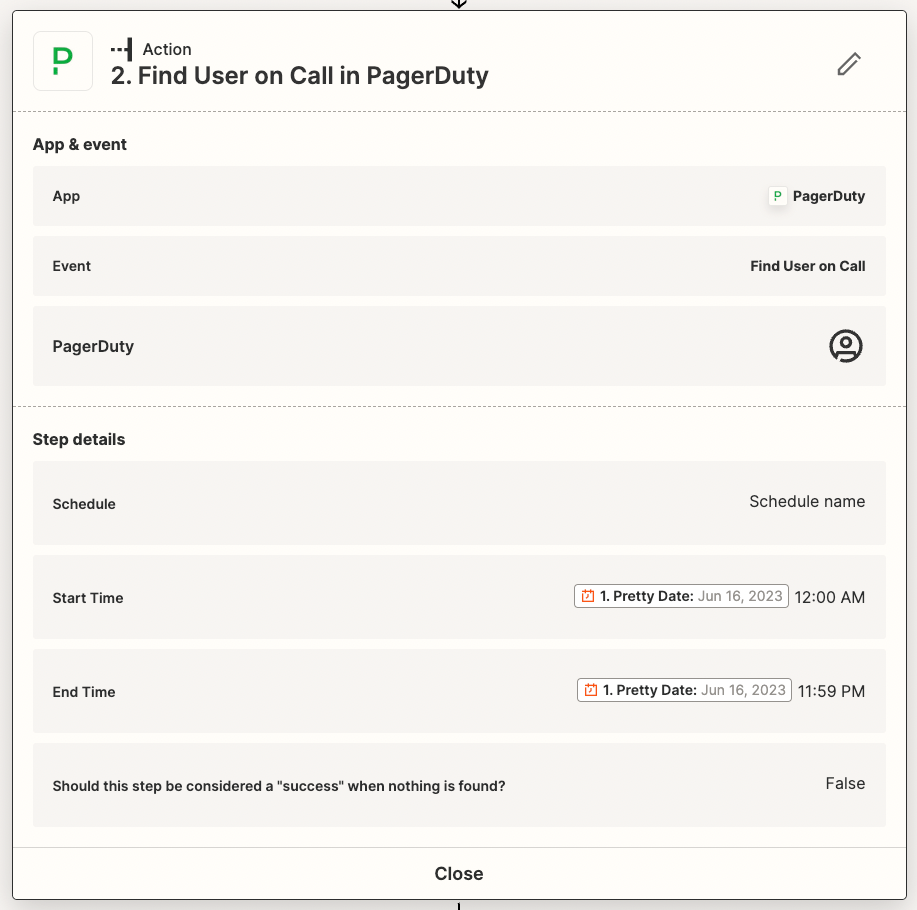Click the PagerDuty logo in the header
This screenshot has height=910, width=917.
[63, 61]
